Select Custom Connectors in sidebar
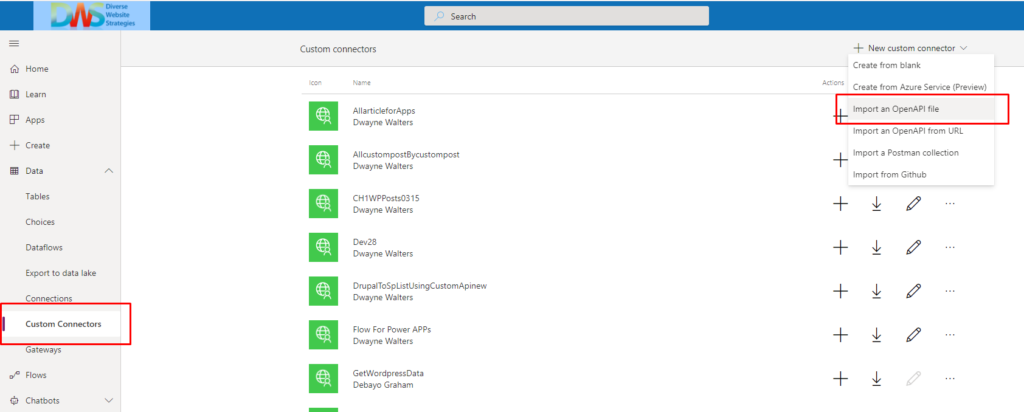The image size is (1024, 412). tap(63, 324)
